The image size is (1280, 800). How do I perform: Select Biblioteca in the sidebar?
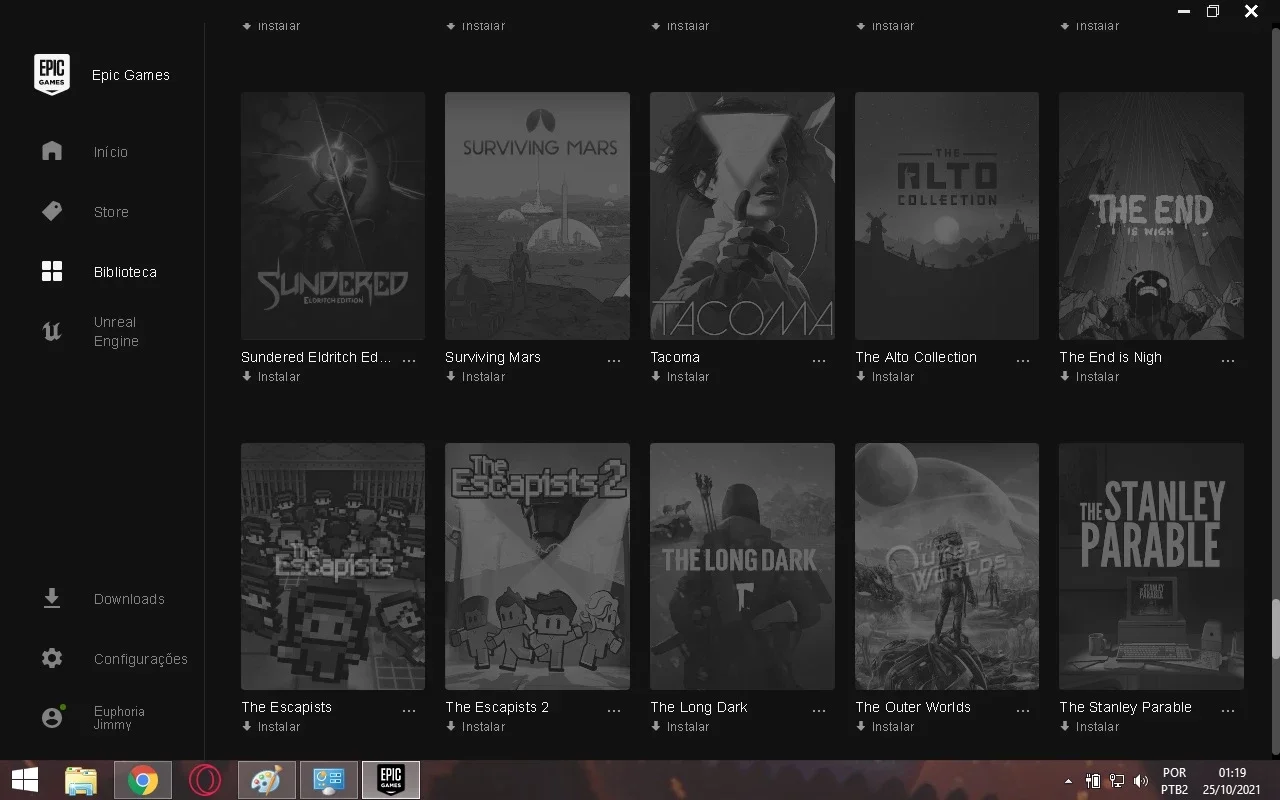[x=125, y=272]
